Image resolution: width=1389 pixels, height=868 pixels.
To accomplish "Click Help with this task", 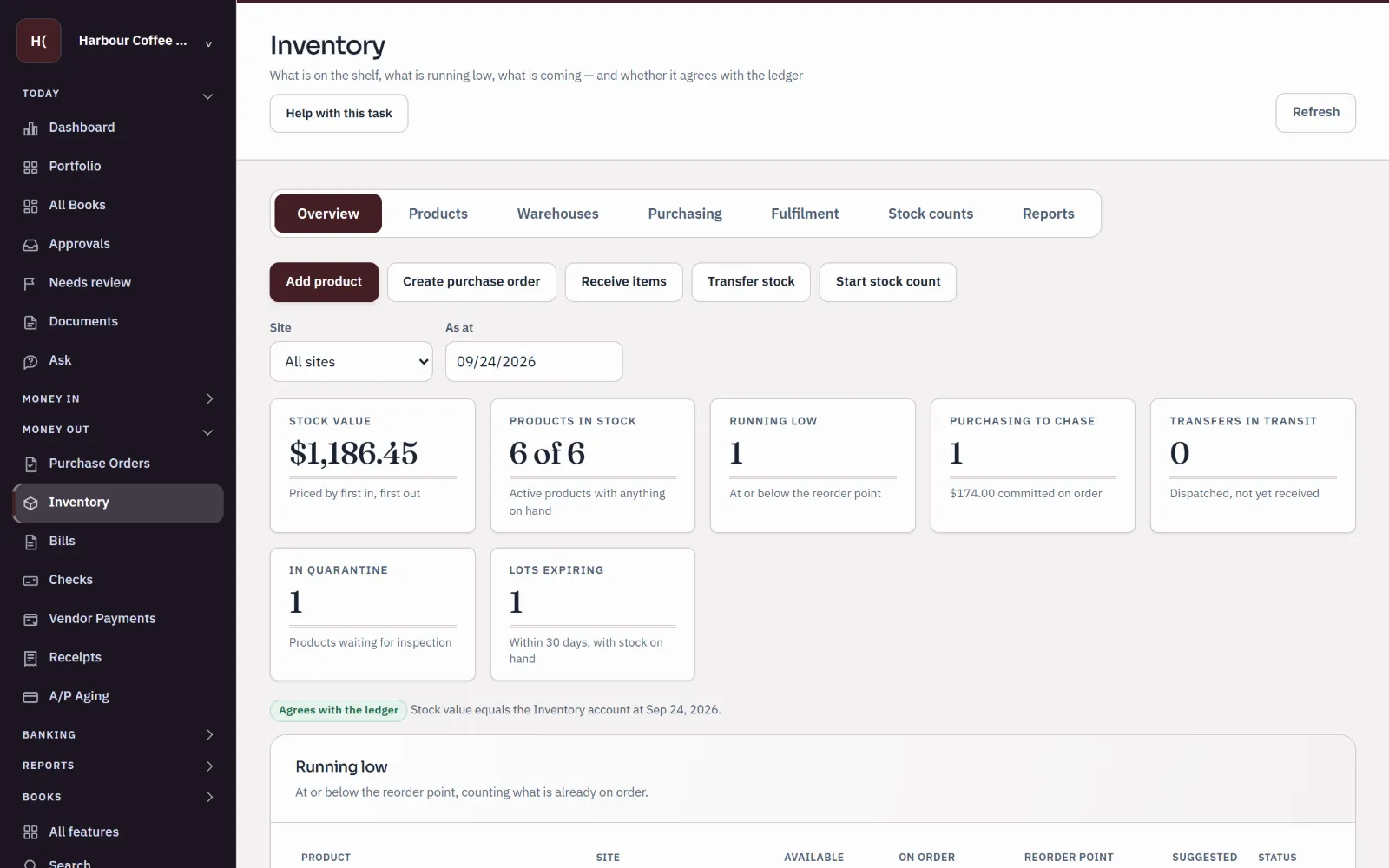I will coord(339,114).
